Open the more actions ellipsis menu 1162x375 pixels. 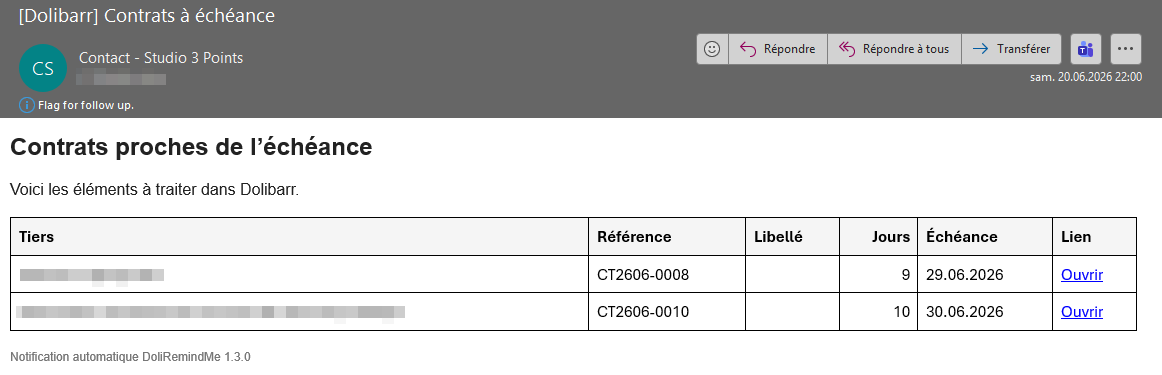tap(1125, 49)
